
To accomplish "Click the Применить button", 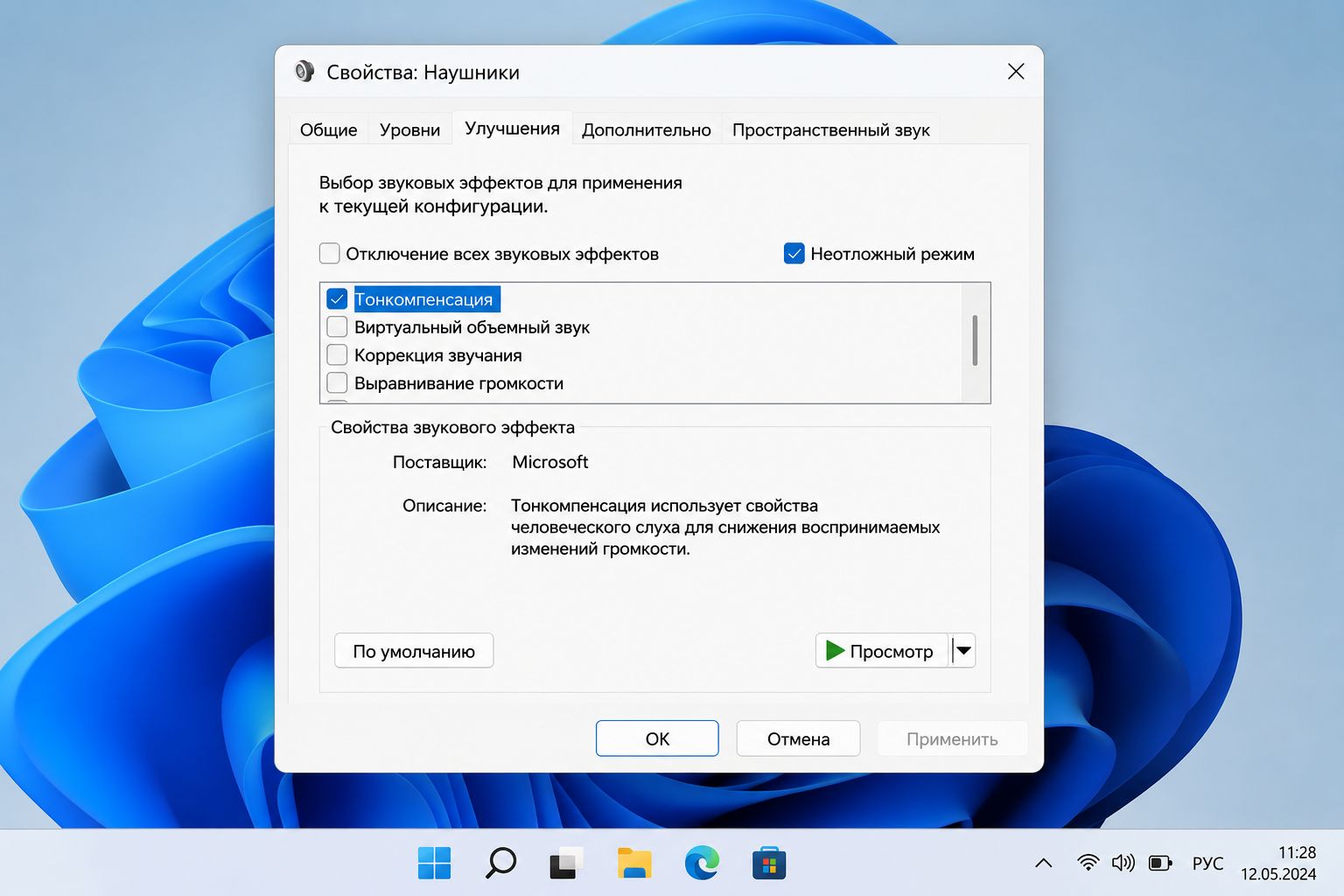I will coord(952,738).
